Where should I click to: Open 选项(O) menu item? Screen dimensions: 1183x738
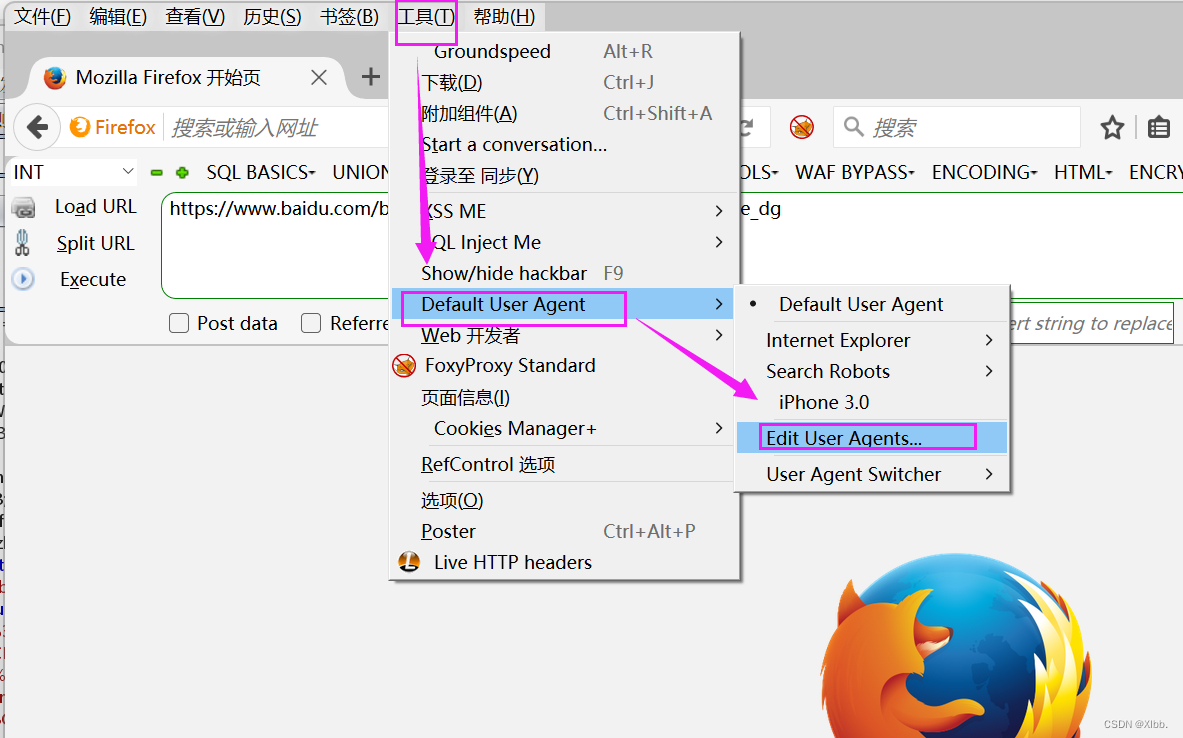564,500
